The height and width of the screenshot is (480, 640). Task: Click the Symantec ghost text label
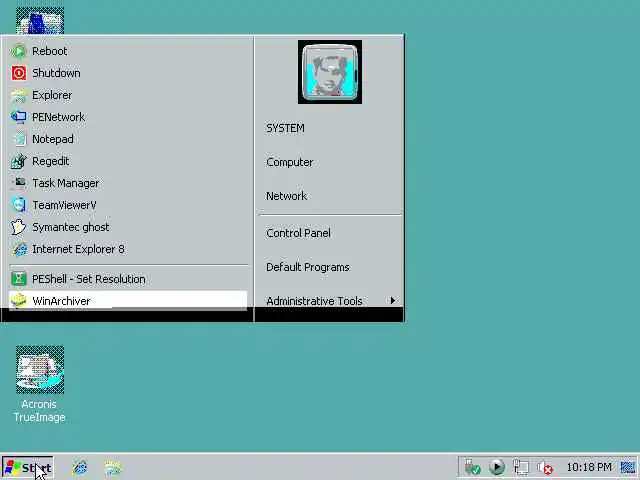coord(71,227)
